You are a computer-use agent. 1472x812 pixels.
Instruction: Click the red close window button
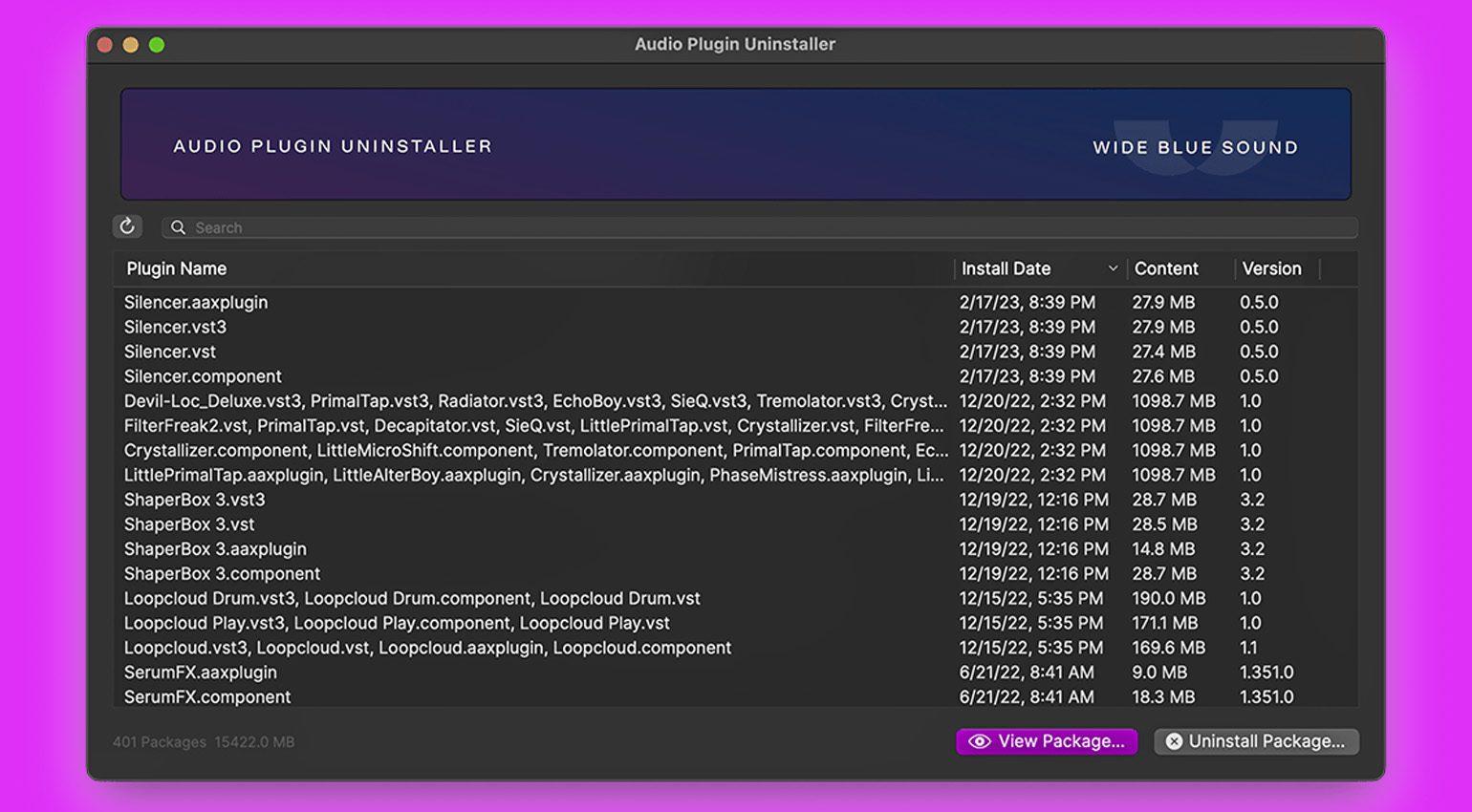coord(105,45)
